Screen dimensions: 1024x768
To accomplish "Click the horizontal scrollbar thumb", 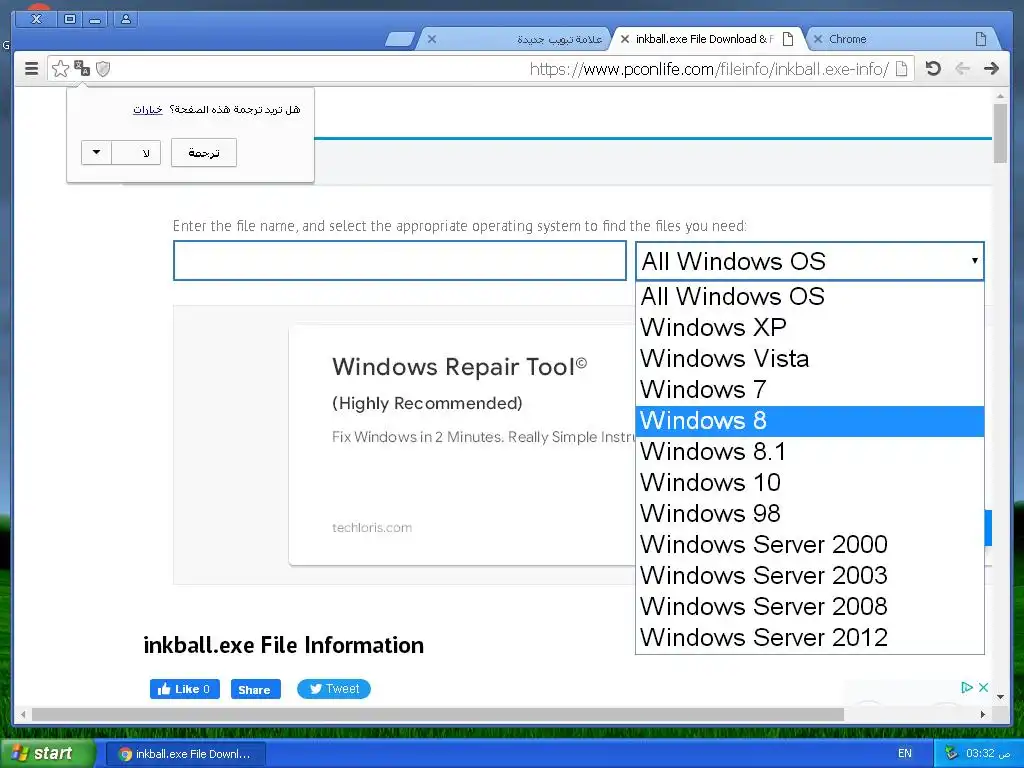I will (438, 714).
